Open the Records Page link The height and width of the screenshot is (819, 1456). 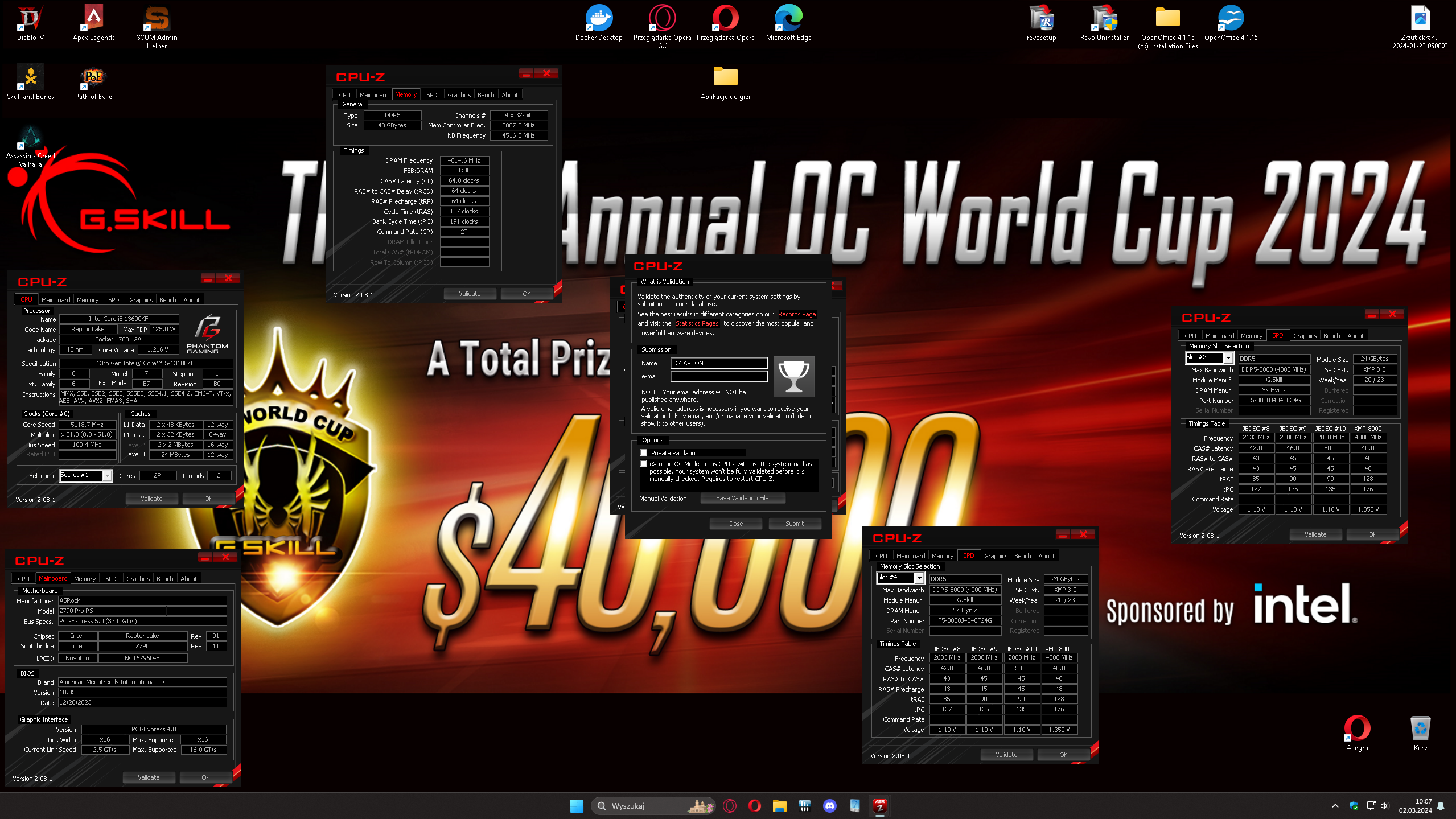pyautogui.click(x=796, y=314)
